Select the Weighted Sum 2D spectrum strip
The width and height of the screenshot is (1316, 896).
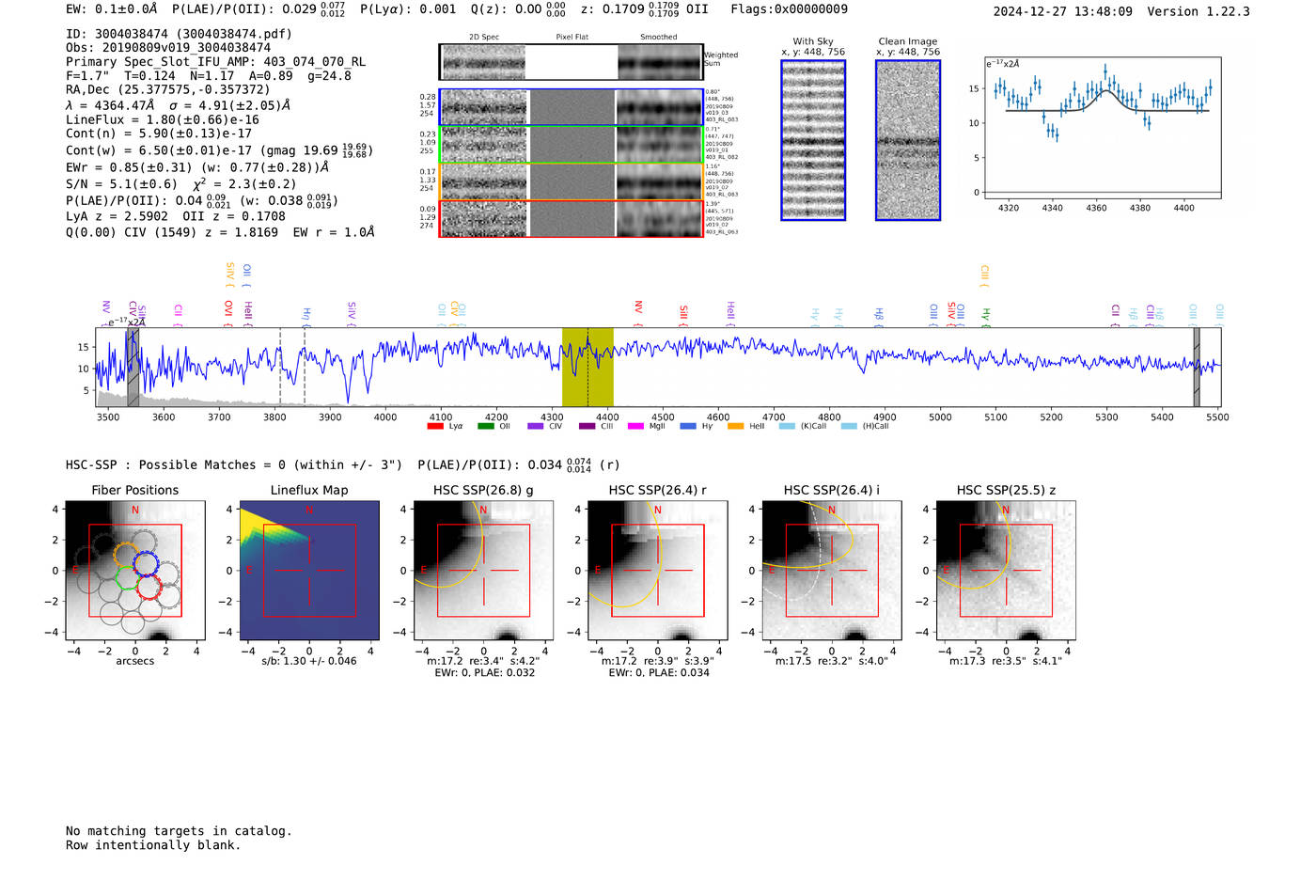(x=571, y=62)
